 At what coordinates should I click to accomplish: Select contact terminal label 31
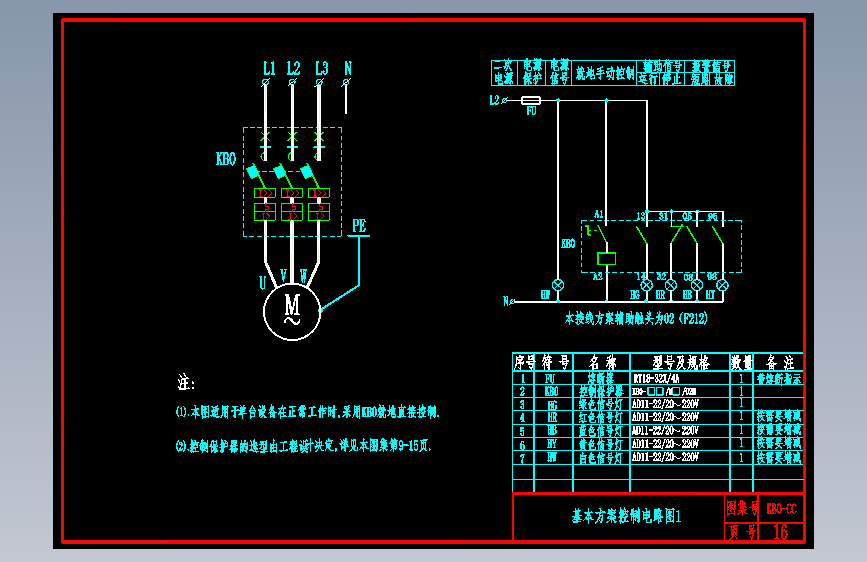[662, 216]
